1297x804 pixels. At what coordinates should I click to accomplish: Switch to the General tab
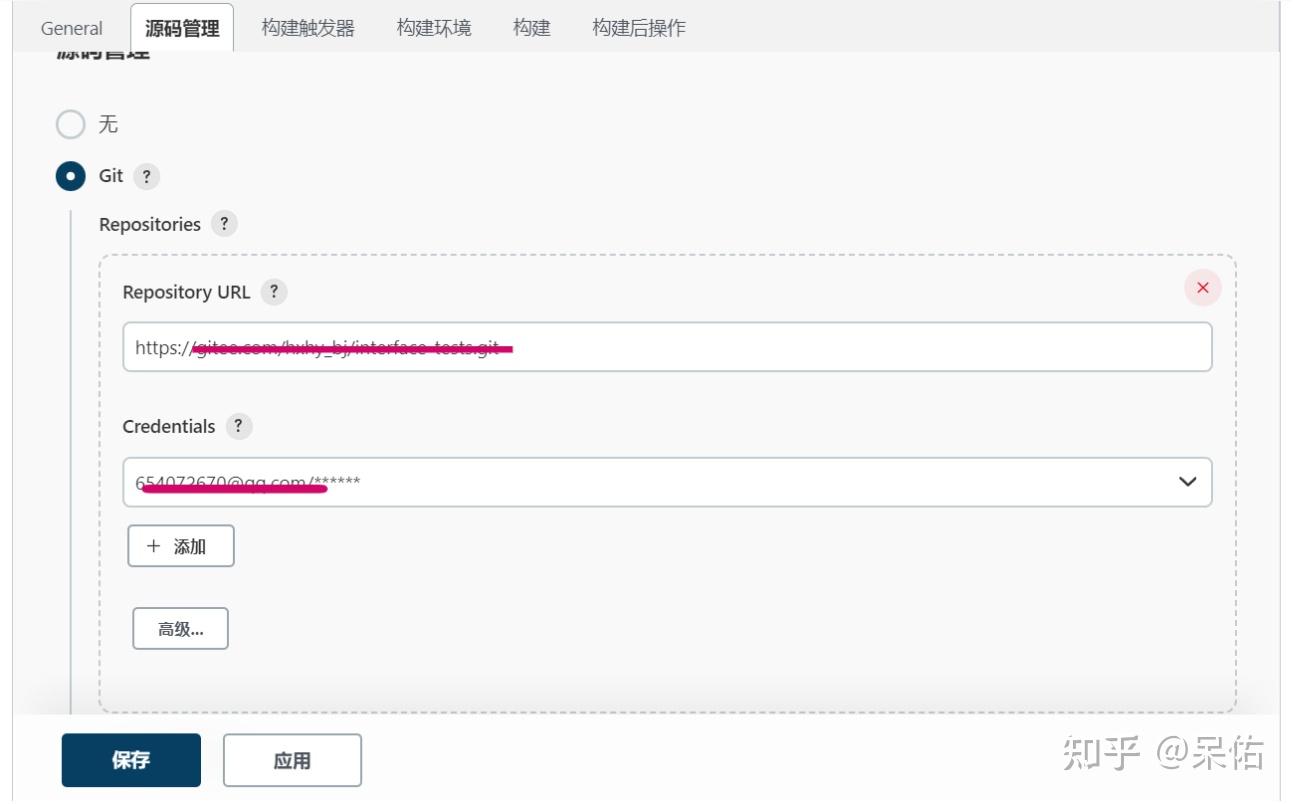(x=71, y=28)
